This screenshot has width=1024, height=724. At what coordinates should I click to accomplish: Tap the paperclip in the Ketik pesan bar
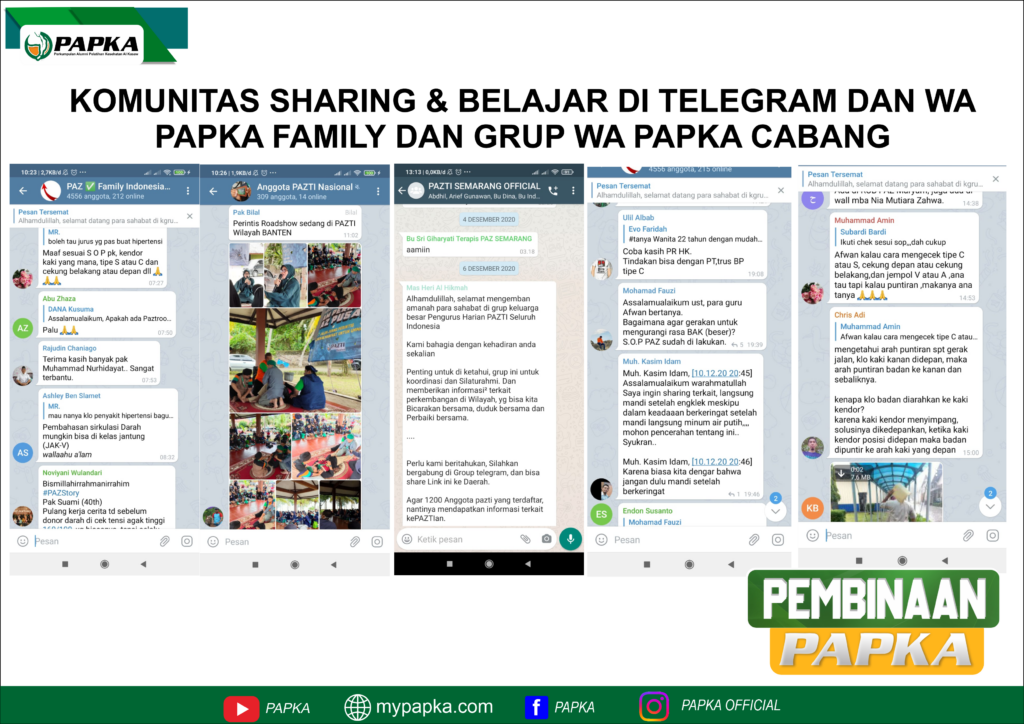pos(526,539)
